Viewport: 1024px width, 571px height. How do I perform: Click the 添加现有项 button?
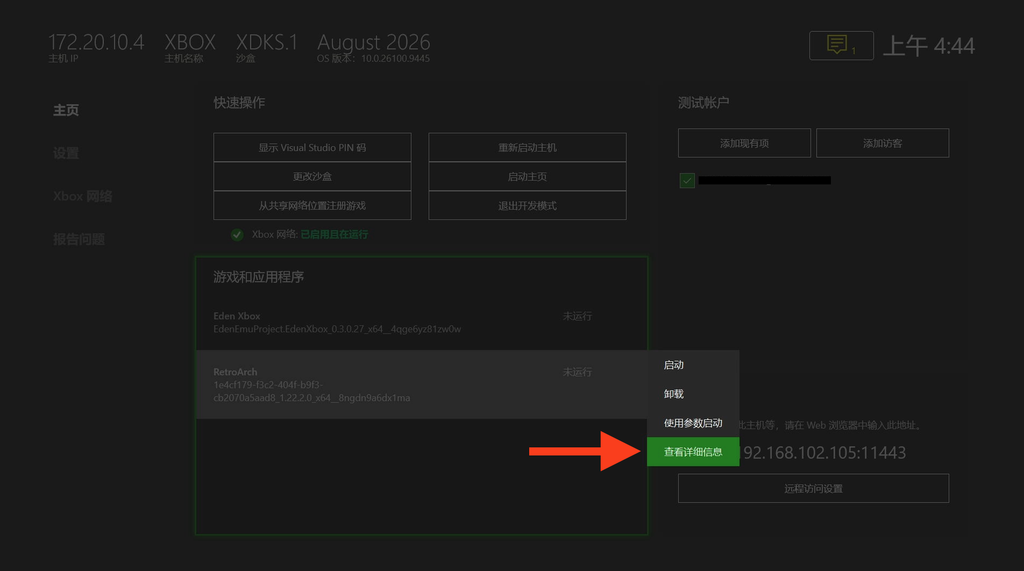[x=744, y=143]
